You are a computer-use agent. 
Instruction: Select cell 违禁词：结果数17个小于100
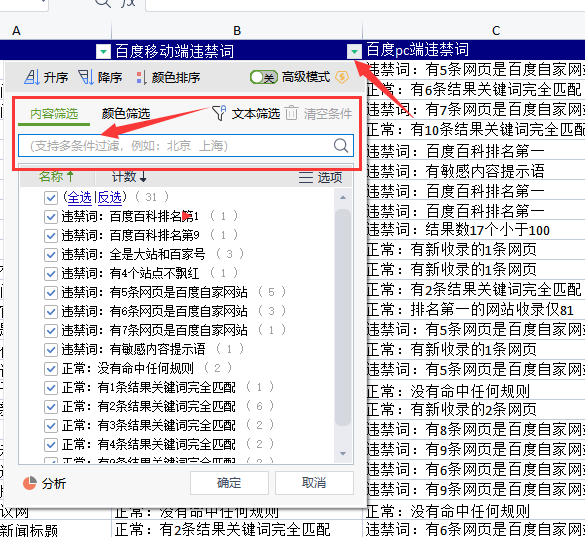[x=474, y=230]
